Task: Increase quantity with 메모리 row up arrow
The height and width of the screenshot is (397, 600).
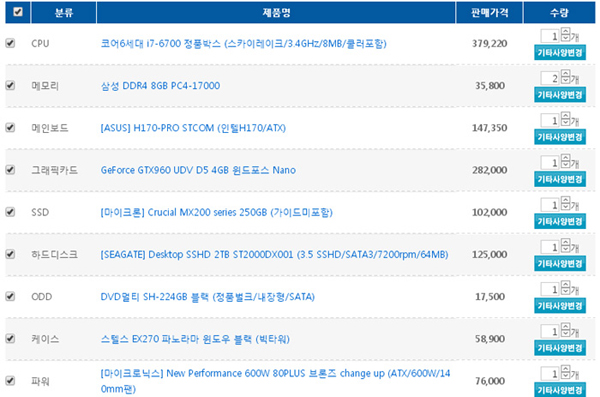Action: pos(566,73)
